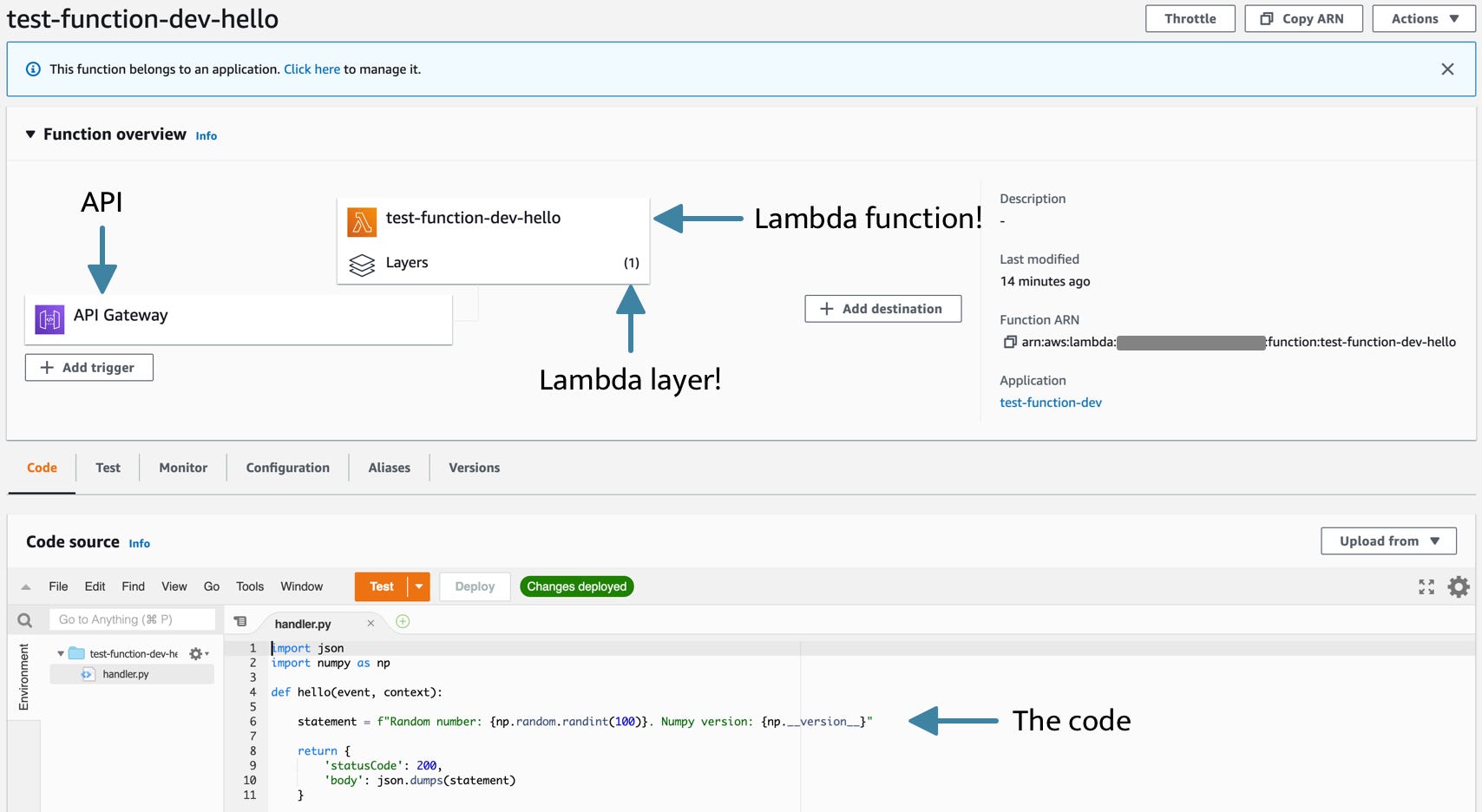1482x812 pixels.
Task: Run the orange Test button
Action: click(381, 586)
